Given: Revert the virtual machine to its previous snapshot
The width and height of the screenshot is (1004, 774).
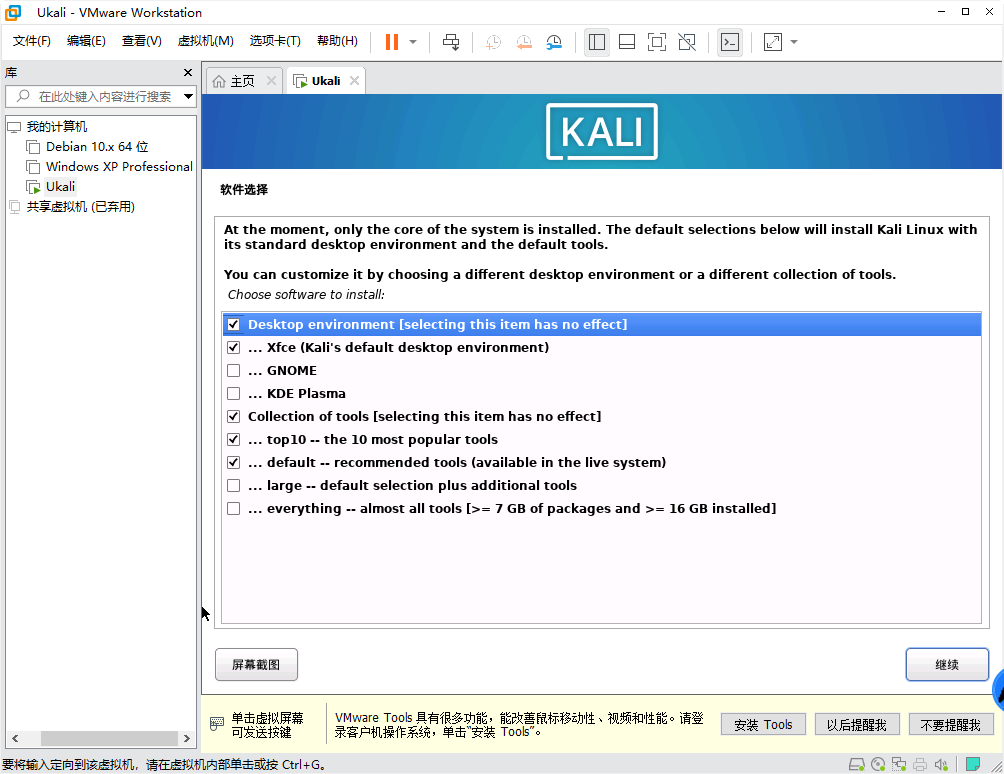Looking at the screenshot, I should (524, 42).
